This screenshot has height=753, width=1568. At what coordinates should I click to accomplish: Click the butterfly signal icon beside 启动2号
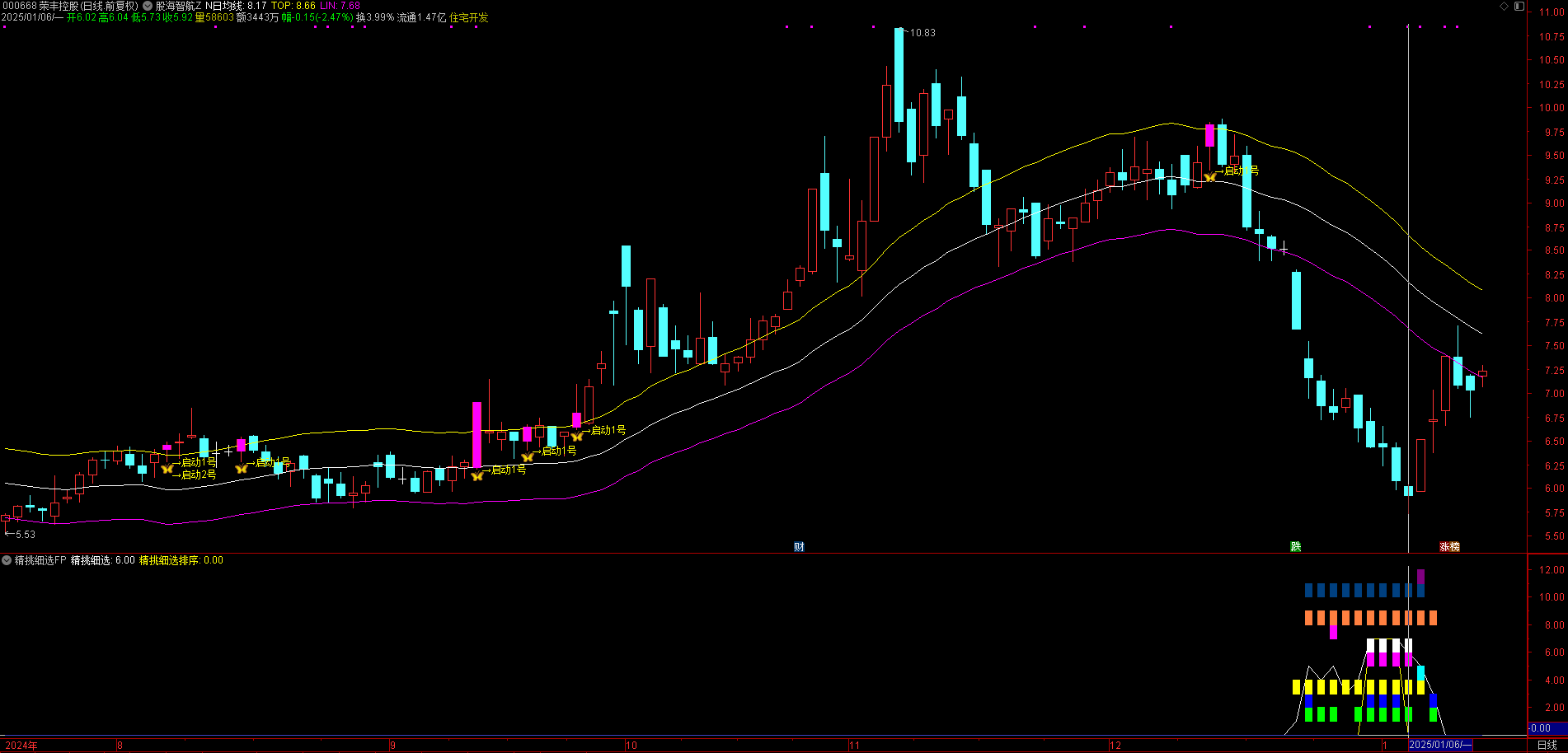pyautogui.click(x=167, y=469)
